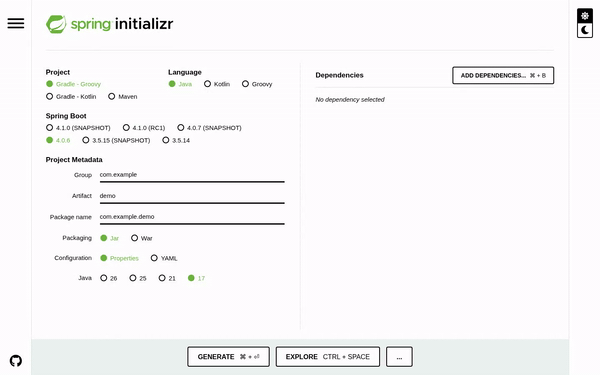Viewport: 600px width, 375px height.
Task: Click the Language heading
Action: point(184,72)
